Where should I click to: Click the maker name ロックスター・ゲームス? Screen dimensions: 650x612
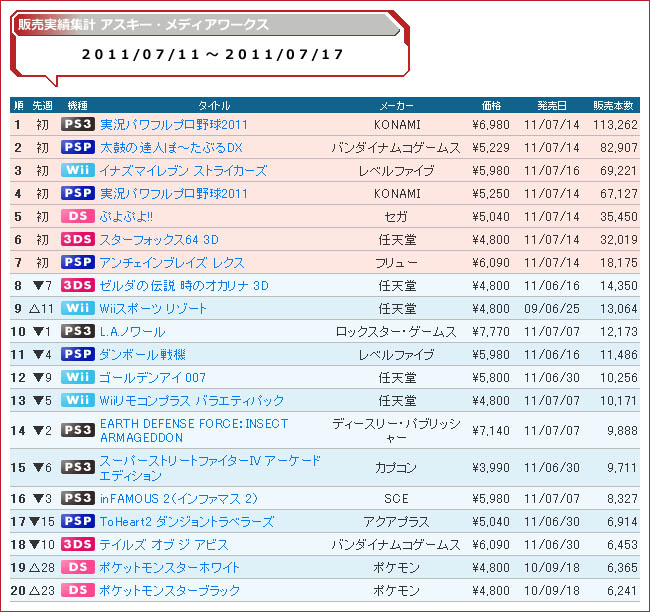(396, 332)
